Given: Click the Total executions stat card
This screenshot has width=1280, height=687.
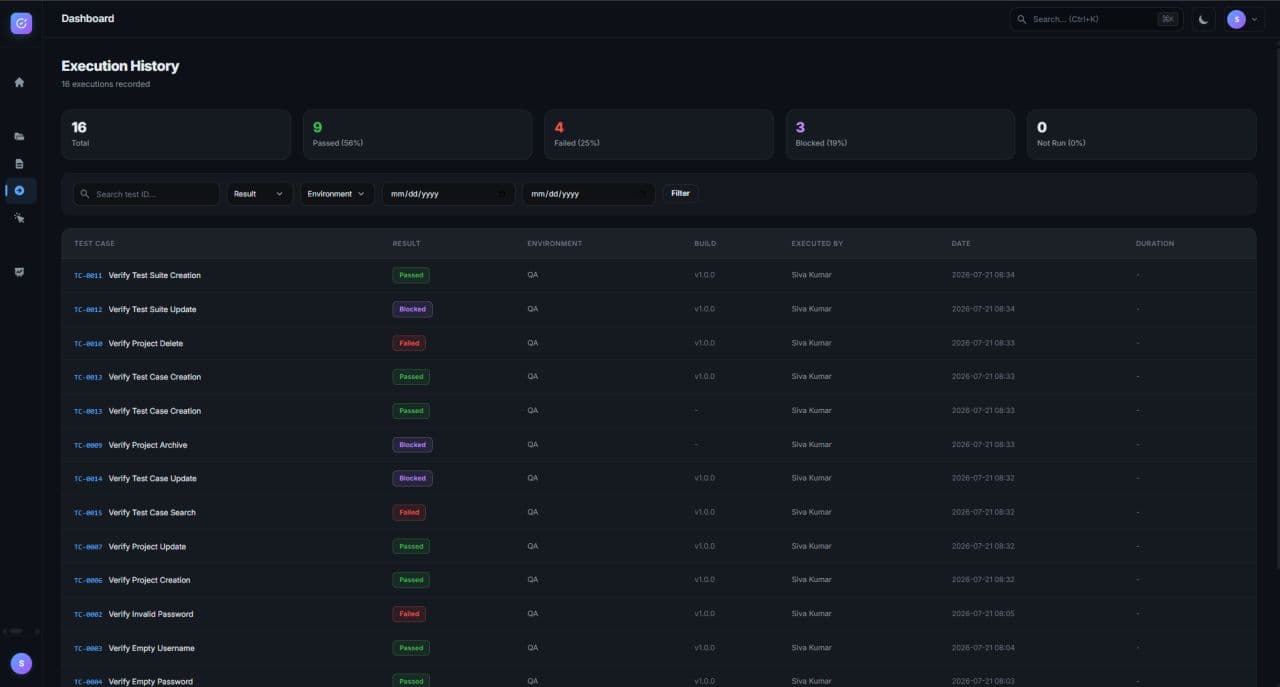Looking at the screenshot, I should coord(176,134).
